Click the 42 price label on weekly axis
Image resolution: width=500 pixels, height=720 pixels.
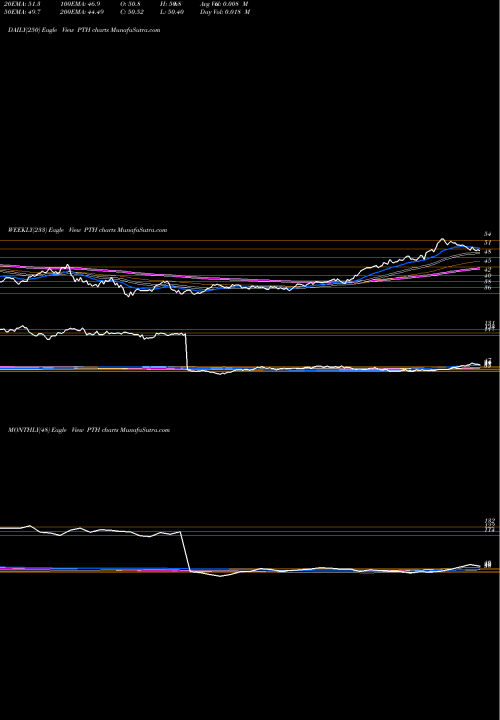pyautogui.click(x=488, y=270)
